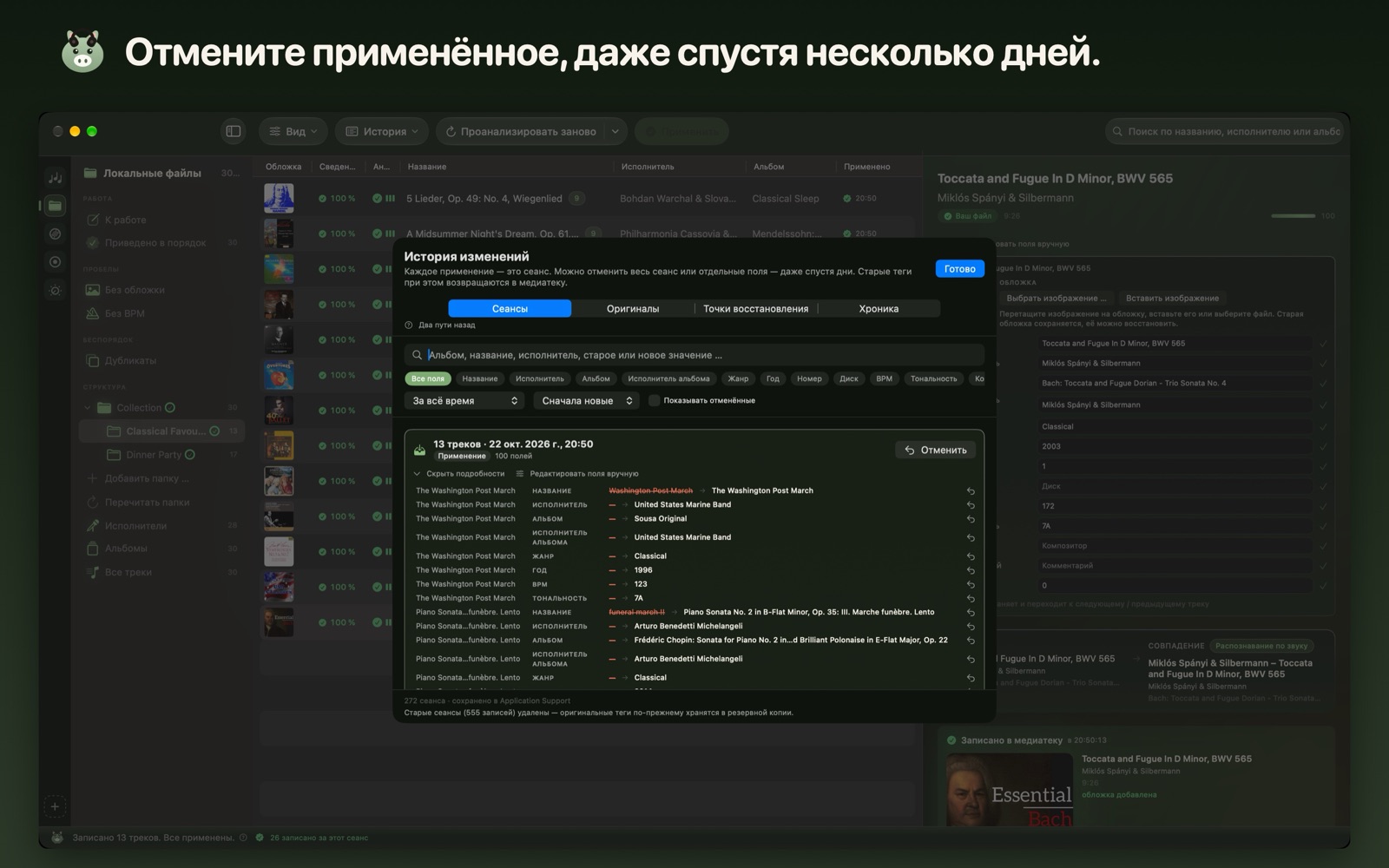Revert the BPM 123 field change
The height and width of the screenshot is (868, 1389).
(971, 584)
